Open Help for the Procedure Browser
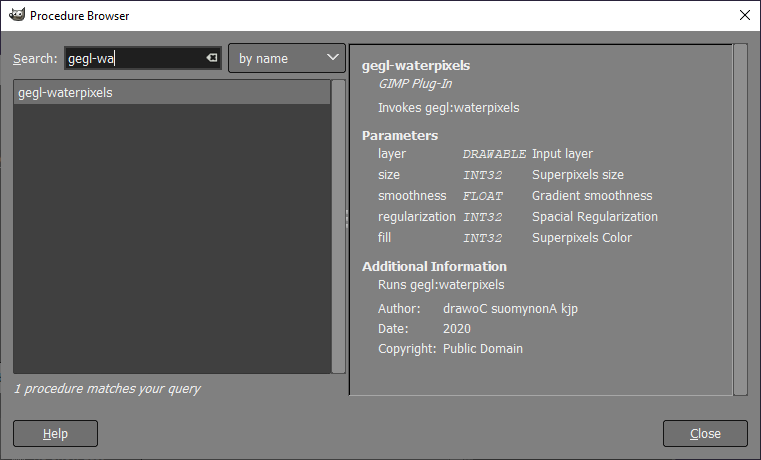This screenshot has width=761, height=460. point(55,433)
